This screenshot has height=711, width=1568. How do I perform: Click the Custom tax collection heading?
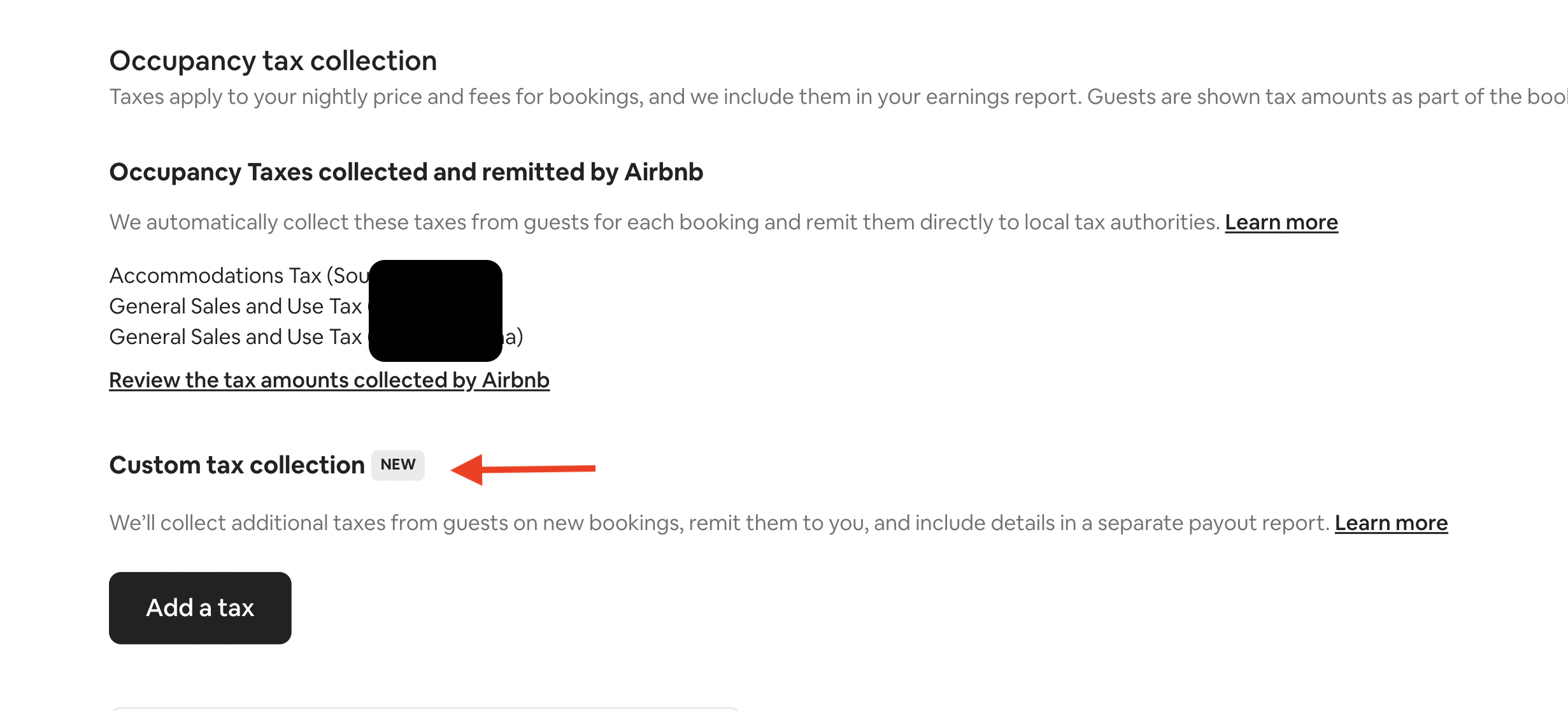pos(237,465)
